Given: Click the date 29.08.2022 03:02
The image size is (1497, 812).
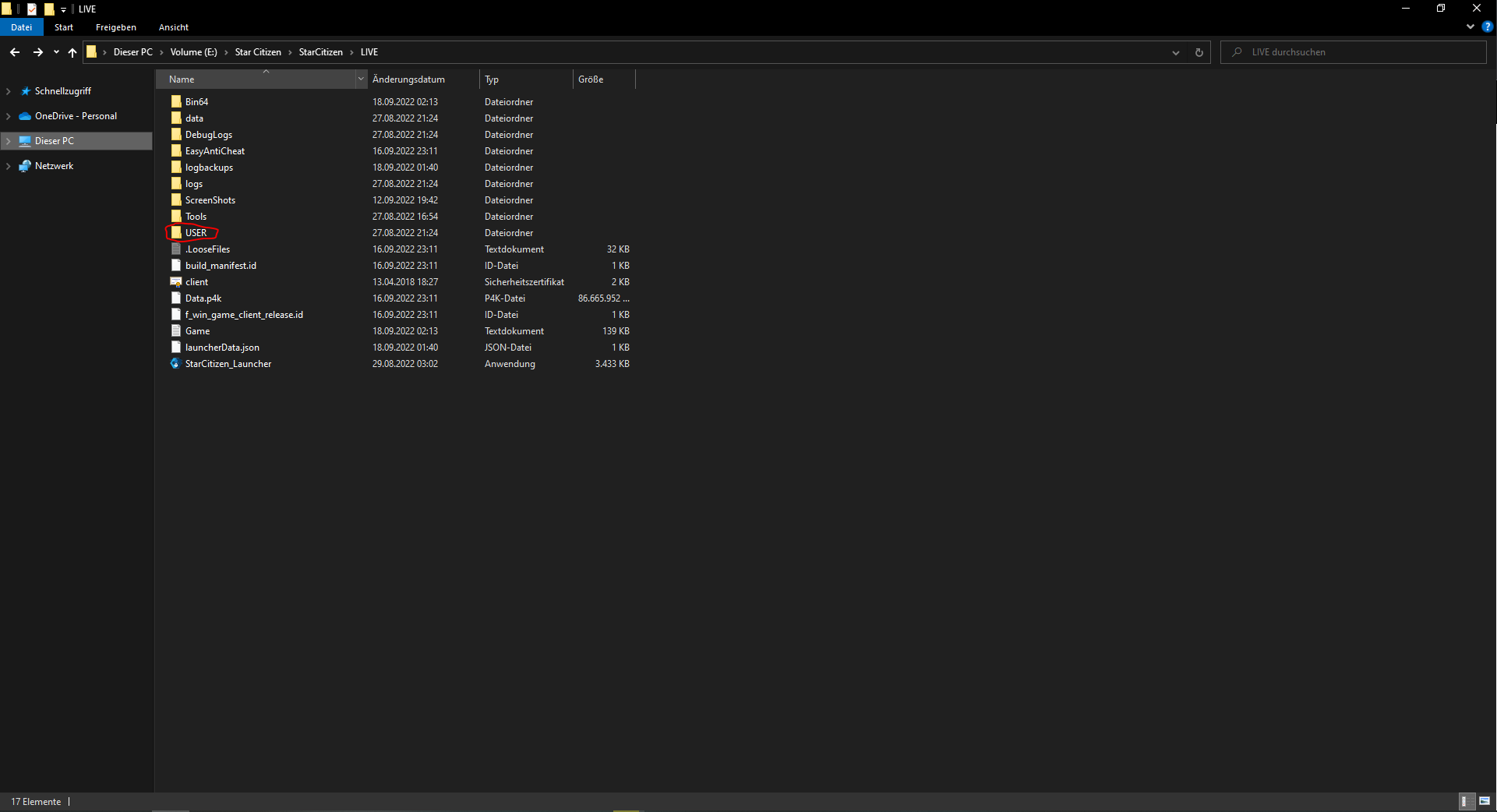Looking at the screenshot, I should 405,364.
